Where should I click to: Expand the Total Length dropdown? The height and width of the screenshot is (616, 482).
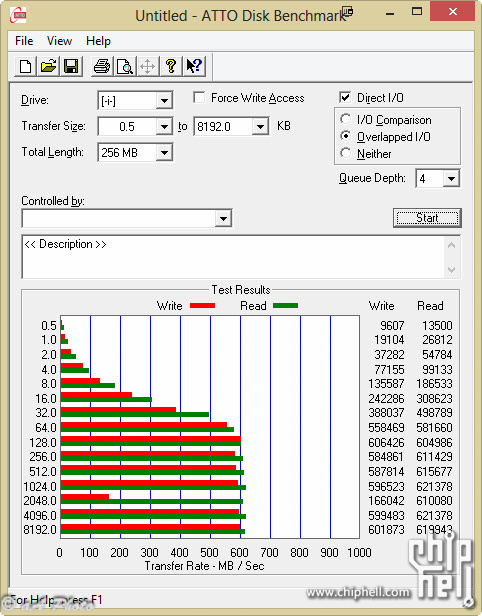[164, 152]
